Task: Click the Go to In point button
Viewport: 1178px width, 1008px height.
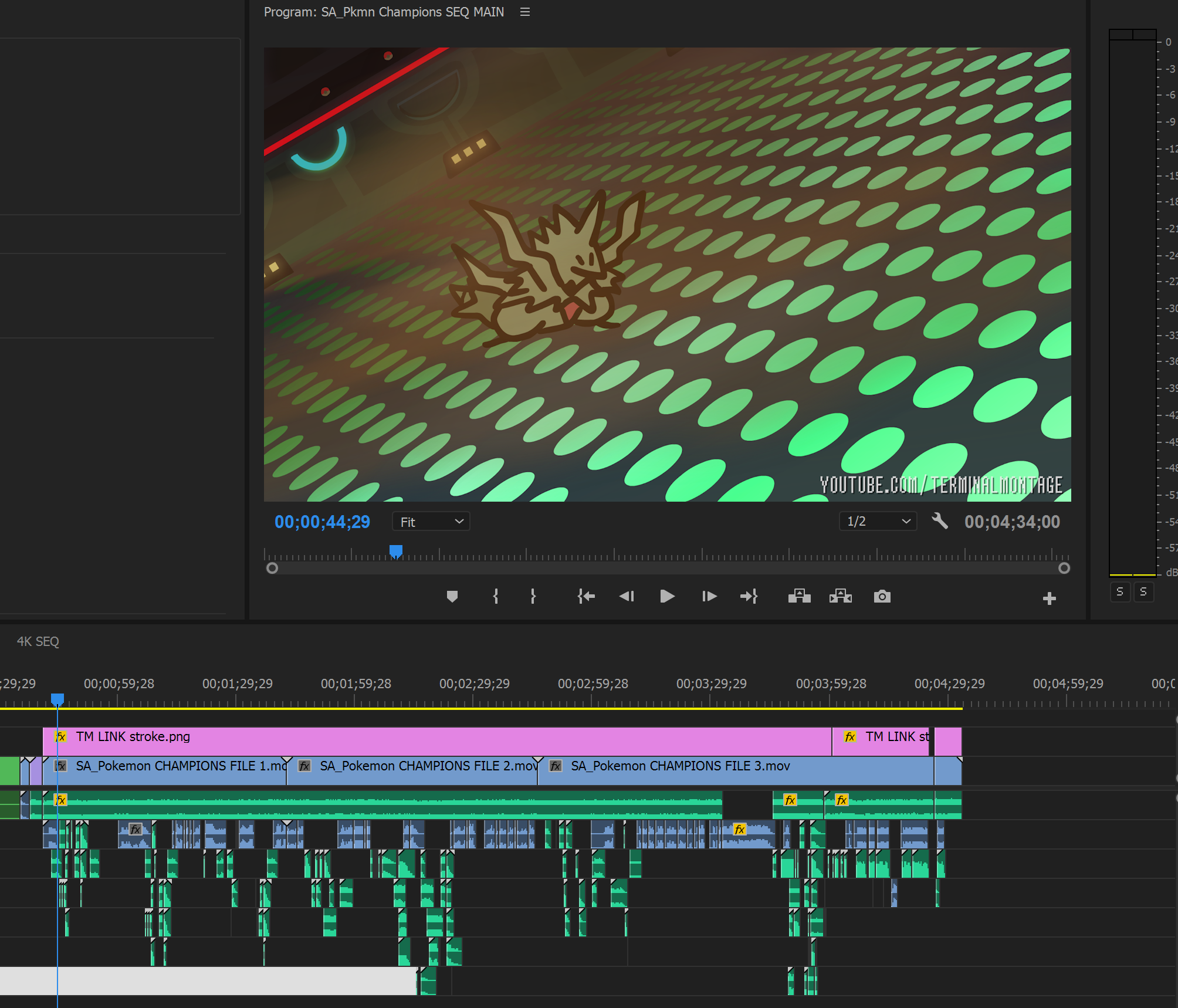Action: tap(586, 597)
